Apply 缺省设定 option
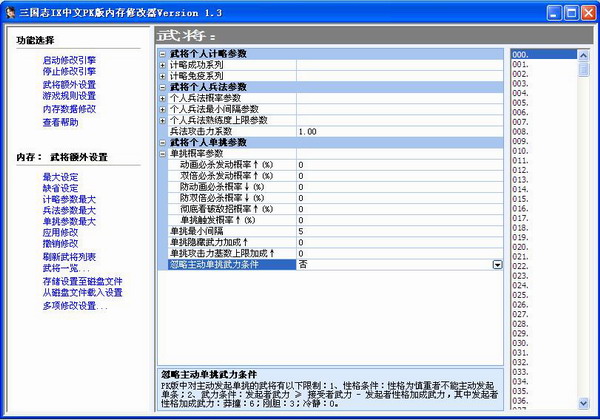 [x=60, y=188]
